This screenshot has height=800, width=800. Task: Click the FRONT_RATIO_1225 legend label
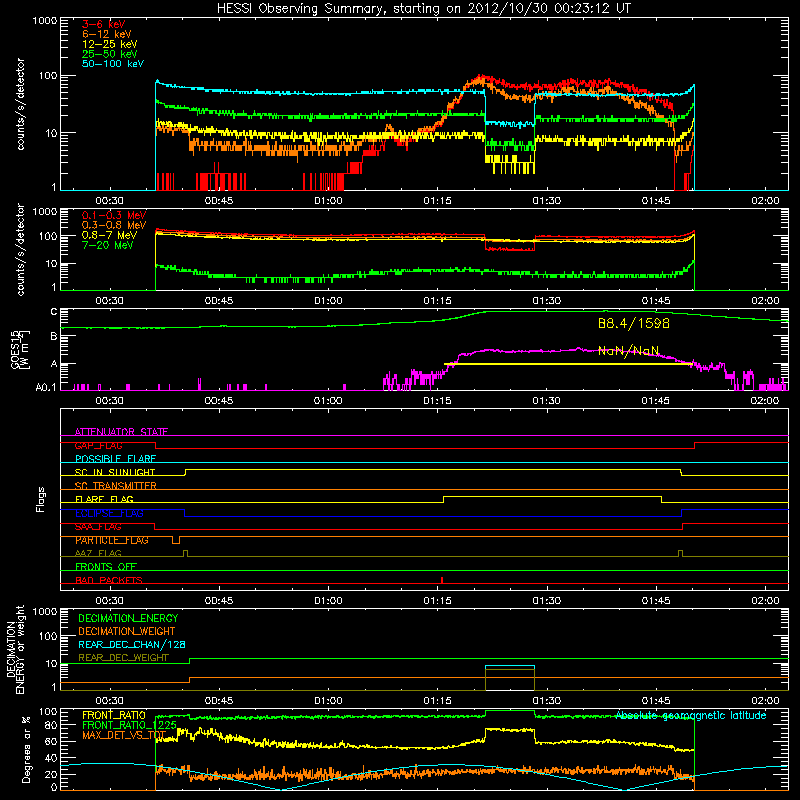pyautogui.click(x=129, y=725)
